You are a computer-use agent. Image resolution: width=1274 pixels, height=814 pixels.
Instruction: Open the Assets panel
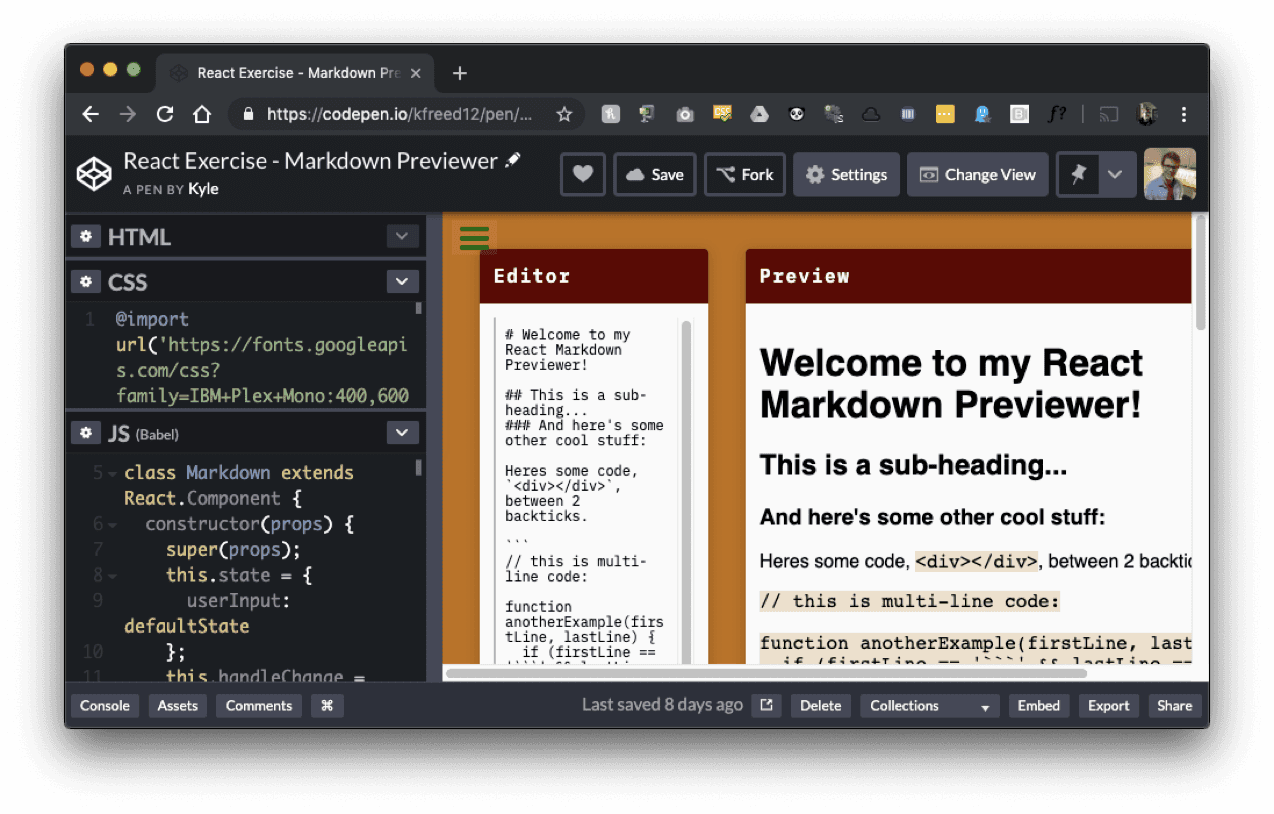point(177,705)
